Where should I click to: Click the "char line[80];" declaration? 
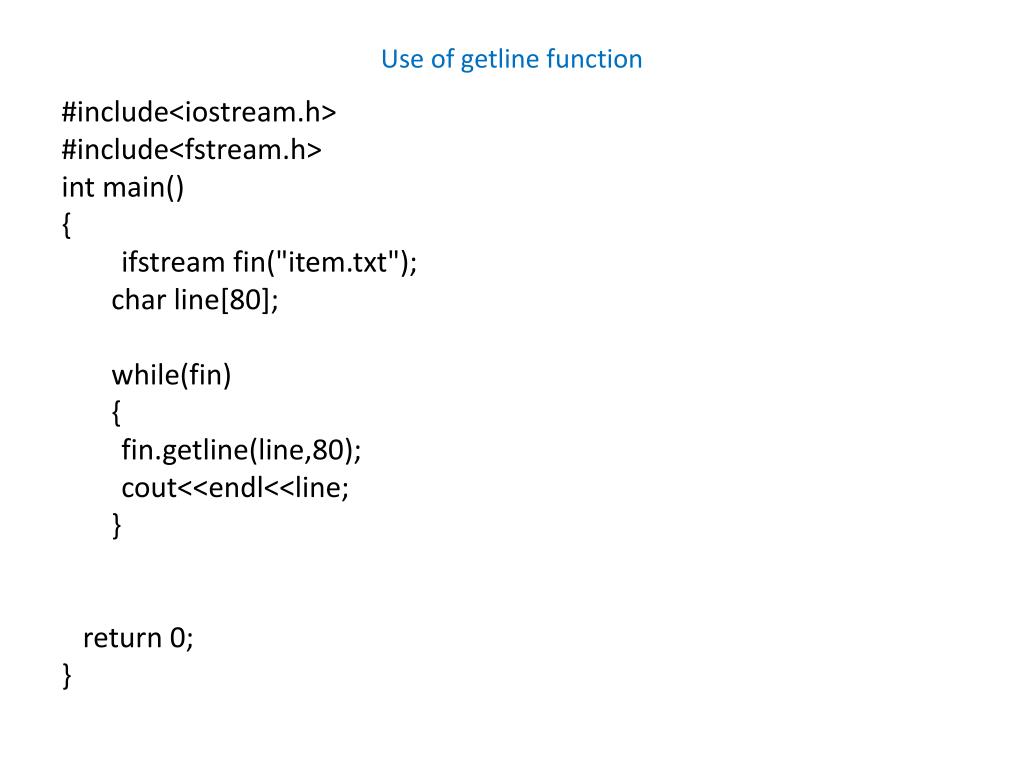tap(195, 300)
